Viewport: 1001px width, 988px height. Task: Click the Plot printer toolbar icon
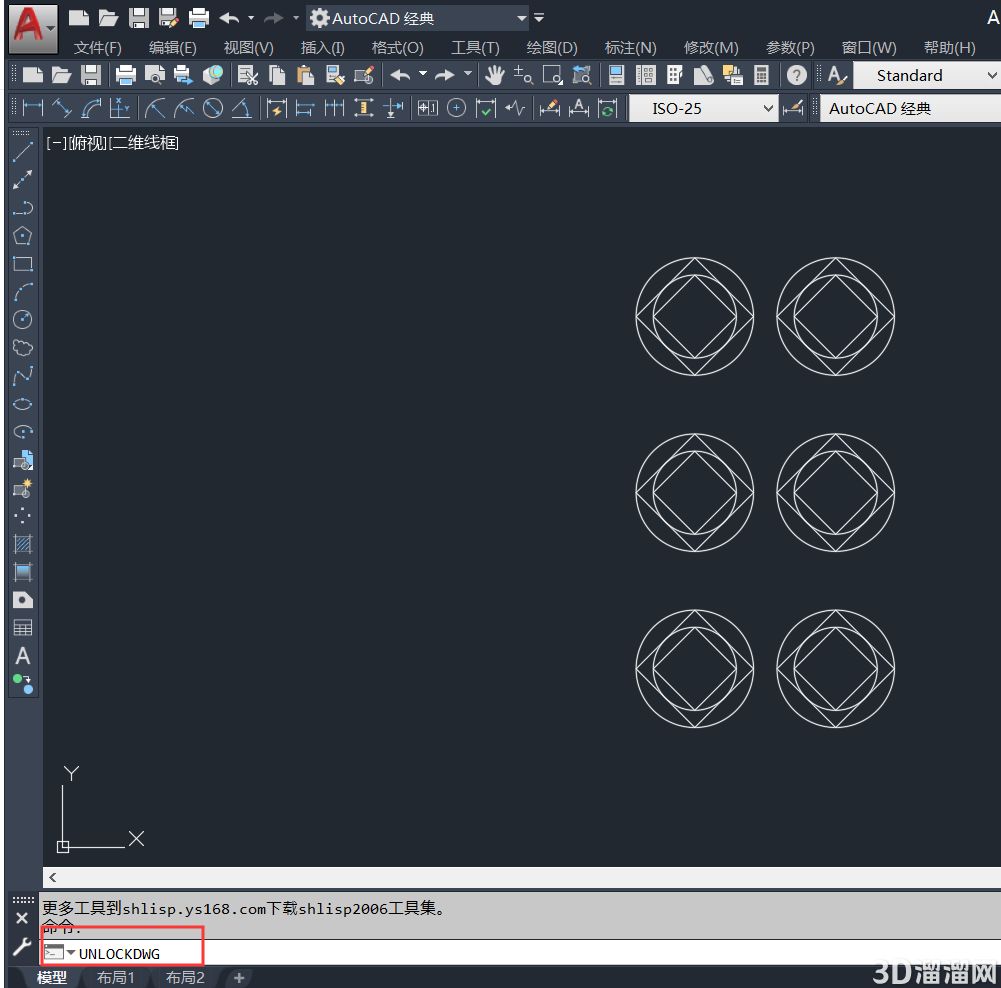[126, 75]
